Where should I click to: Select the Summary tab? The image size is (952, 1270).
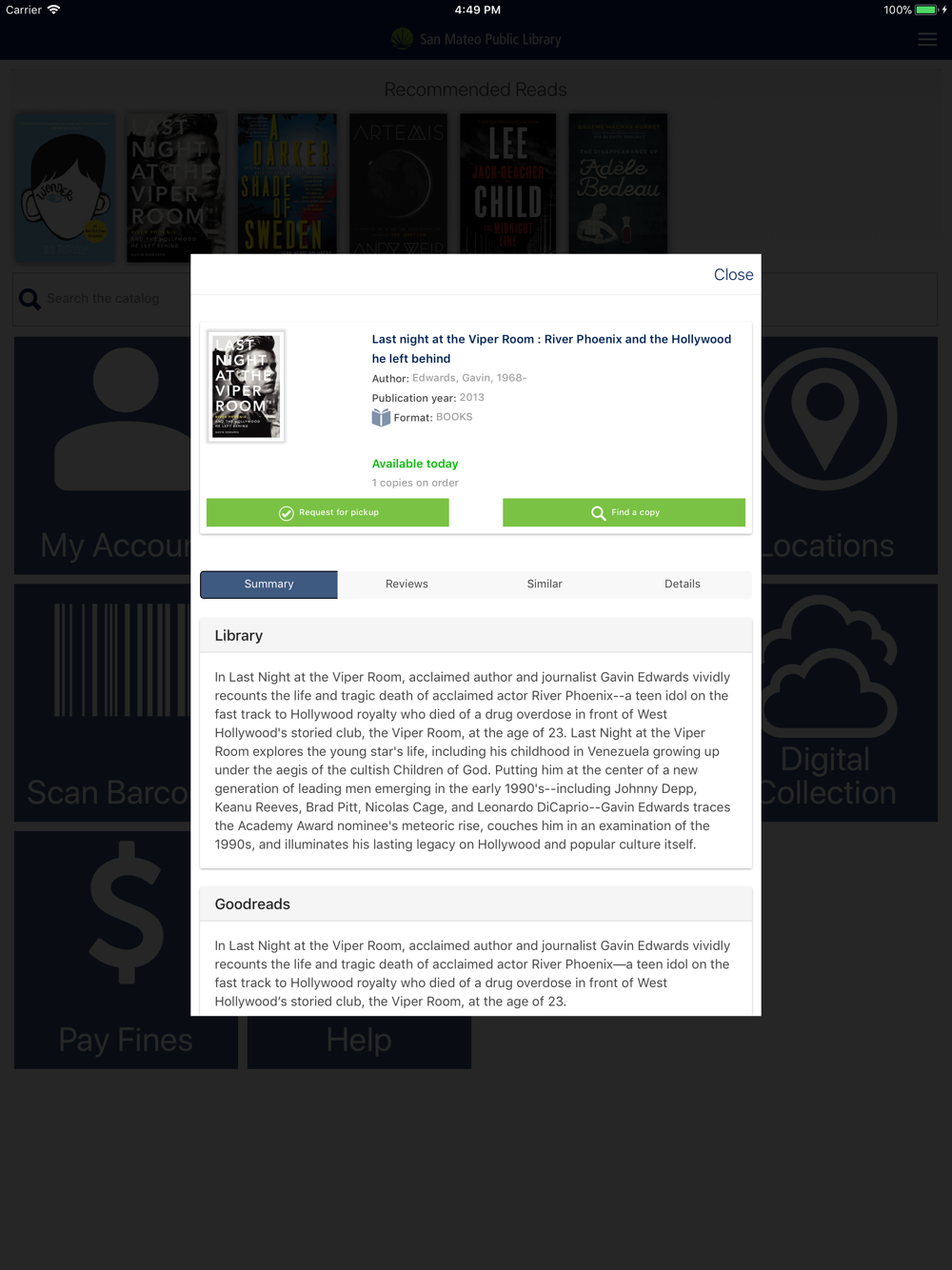point(268,584)
